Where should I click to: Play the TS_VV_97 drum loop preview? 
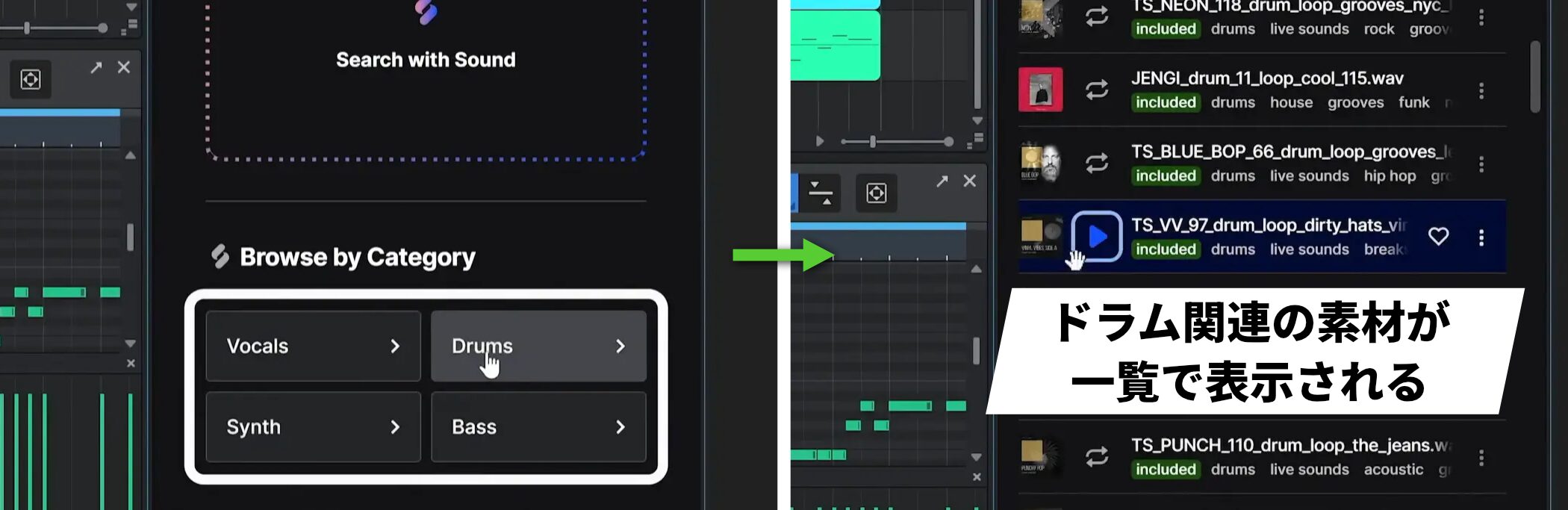point(1096,237)
